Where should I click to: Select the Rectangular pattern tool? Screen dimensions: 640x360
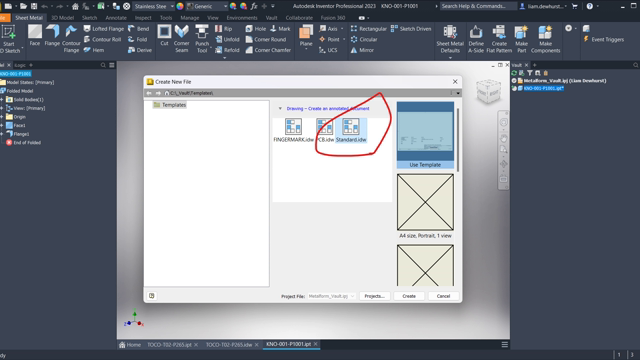[369, 29]
